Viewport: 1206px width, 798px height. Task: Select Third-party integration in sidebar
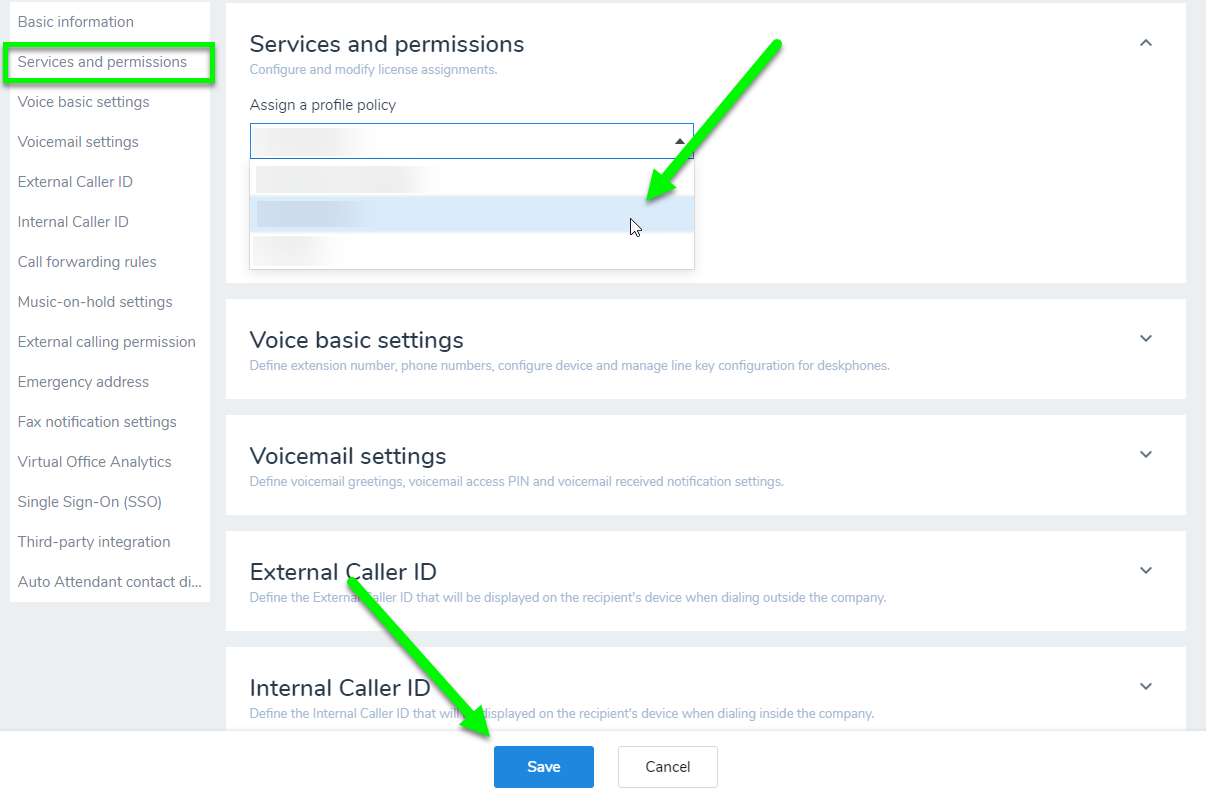[94, 542]
